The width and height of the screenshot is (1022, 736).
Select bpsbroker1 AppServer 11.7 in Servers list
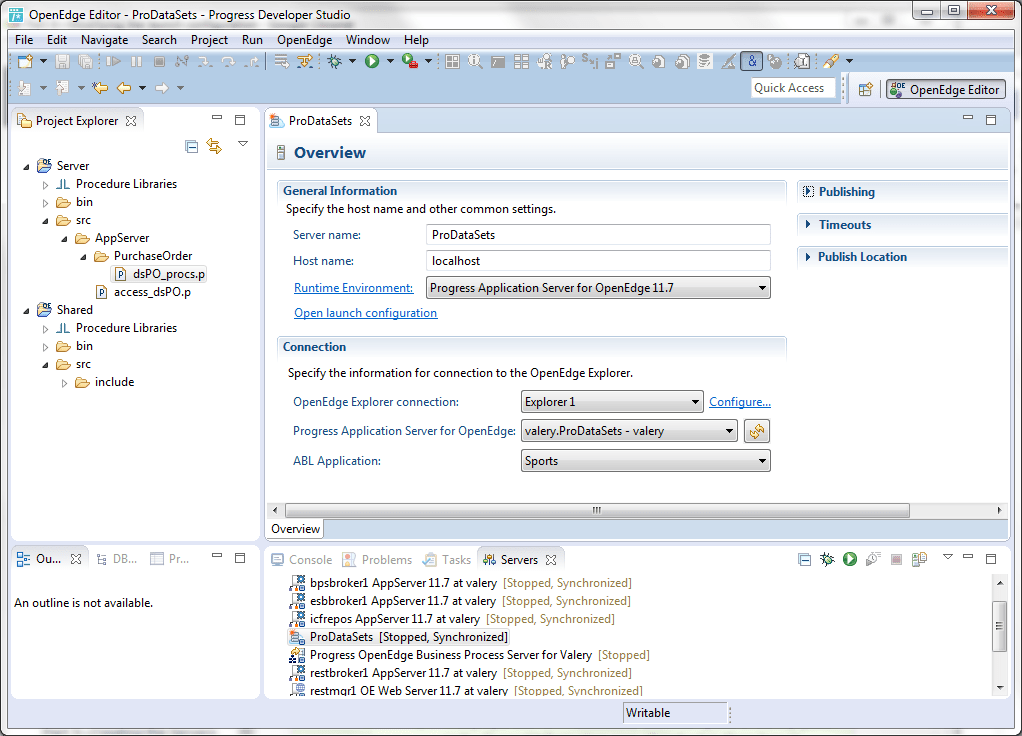pyautogui.click(x=461, y=583)
